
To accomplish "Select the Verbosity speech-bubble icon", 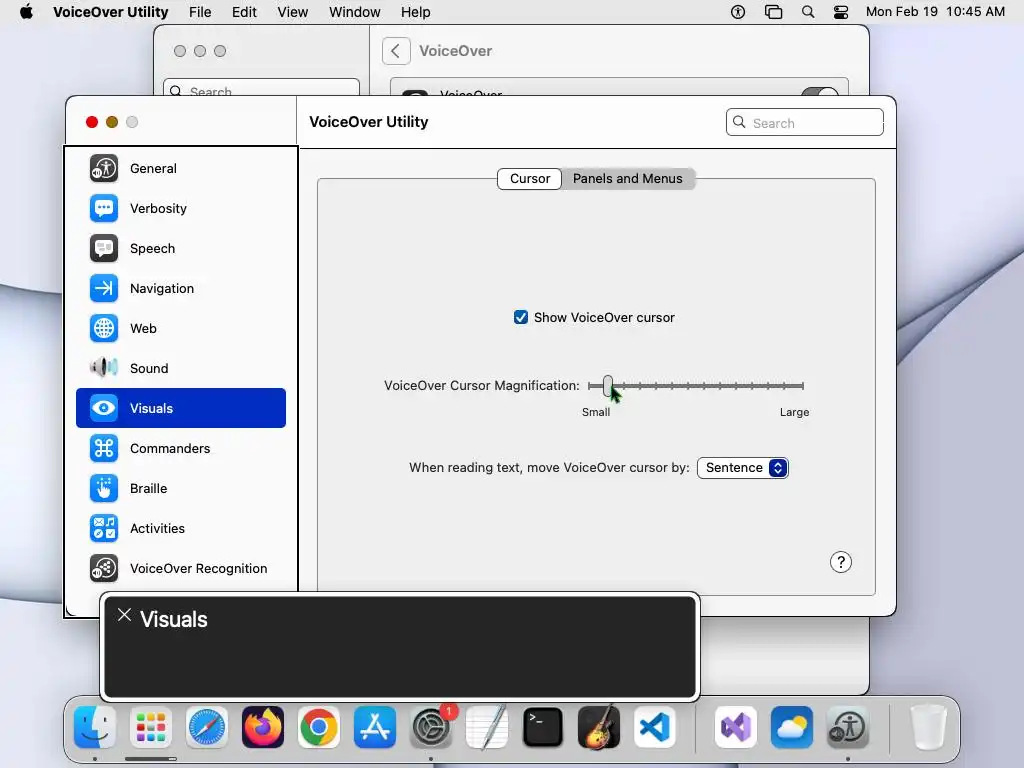I will (104, 208).
